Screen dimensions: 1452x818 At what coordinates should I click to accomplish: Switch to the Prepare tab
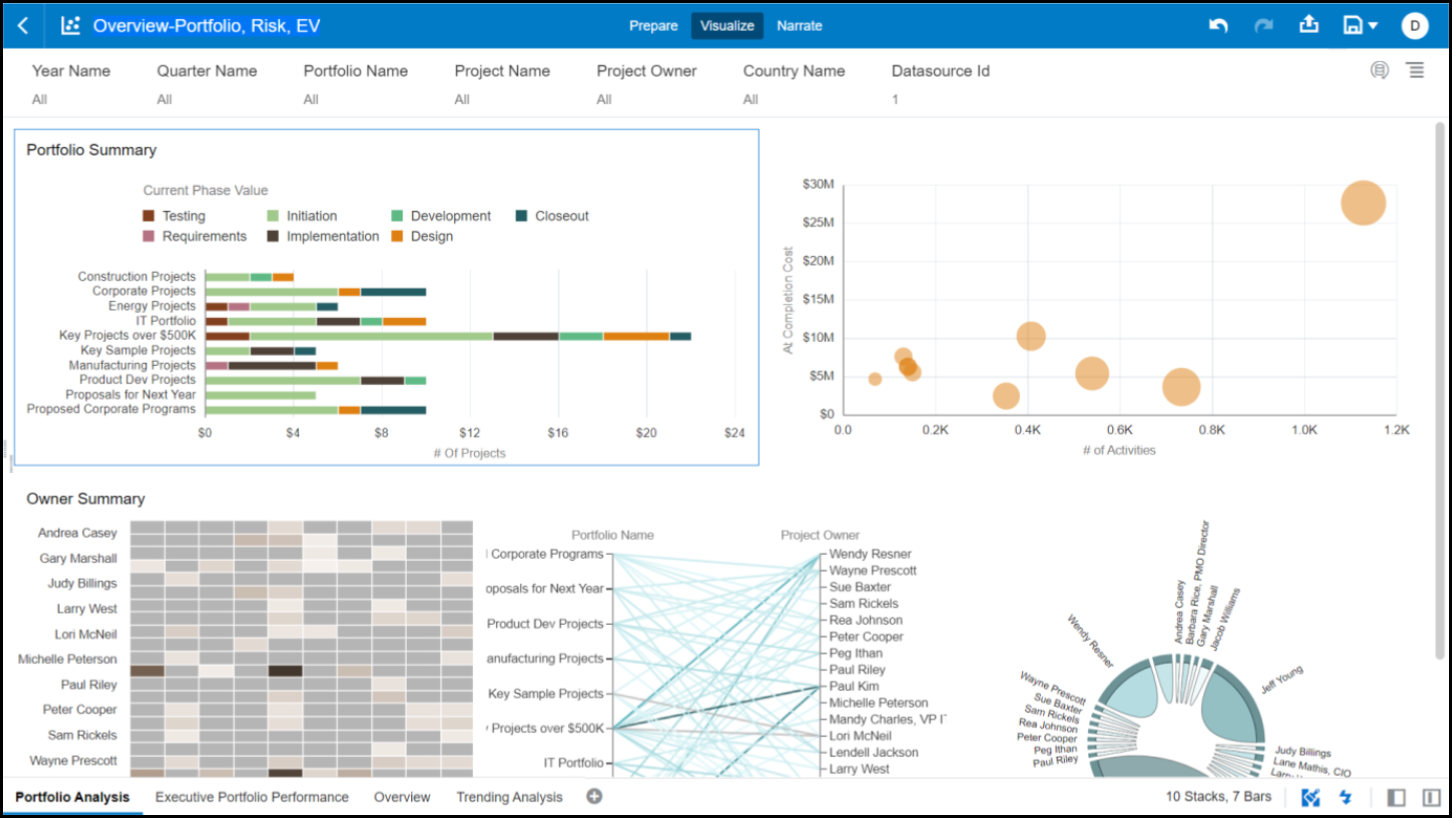pos(653,26)
